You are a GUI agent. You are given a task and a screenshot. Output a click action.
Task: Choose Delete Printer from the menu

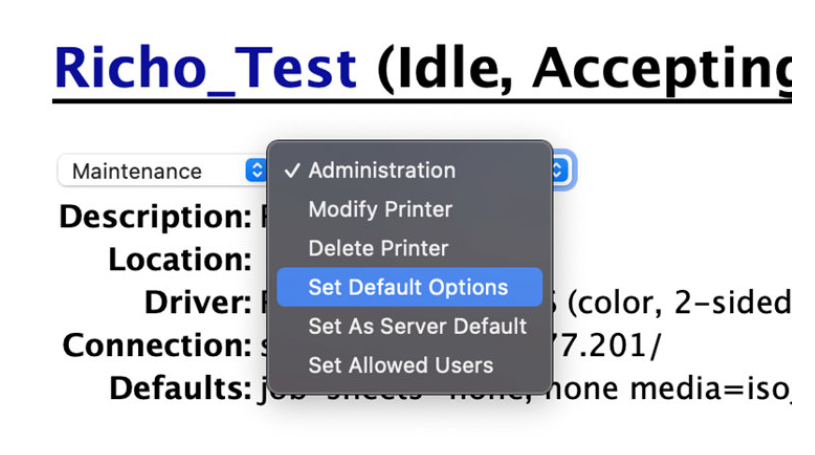[x=378, y=248]
